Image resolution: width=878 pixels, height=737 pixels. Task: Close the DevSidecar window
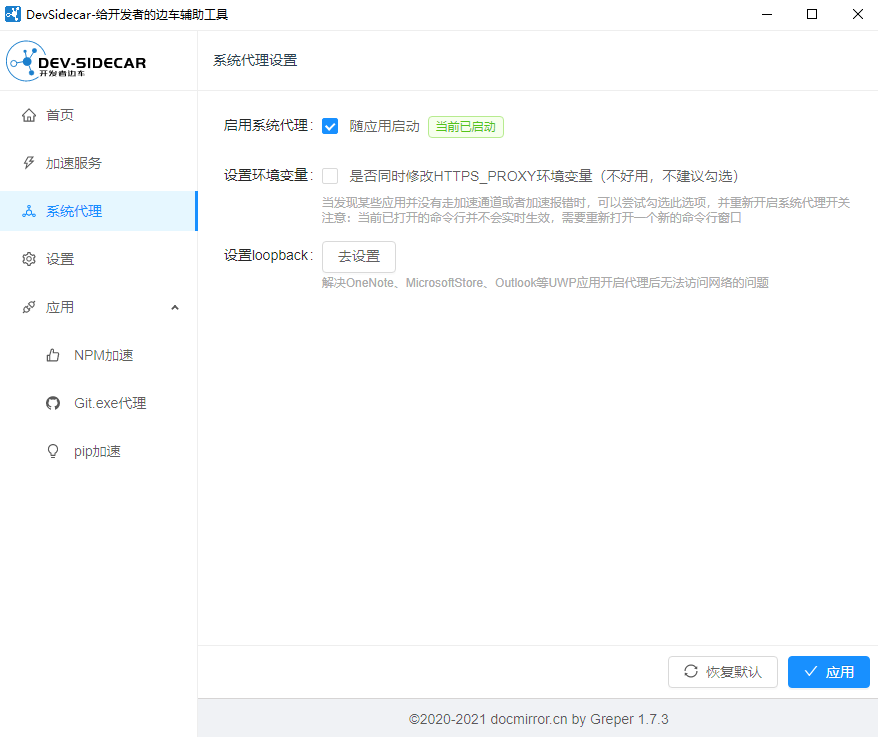coord(857,15)
